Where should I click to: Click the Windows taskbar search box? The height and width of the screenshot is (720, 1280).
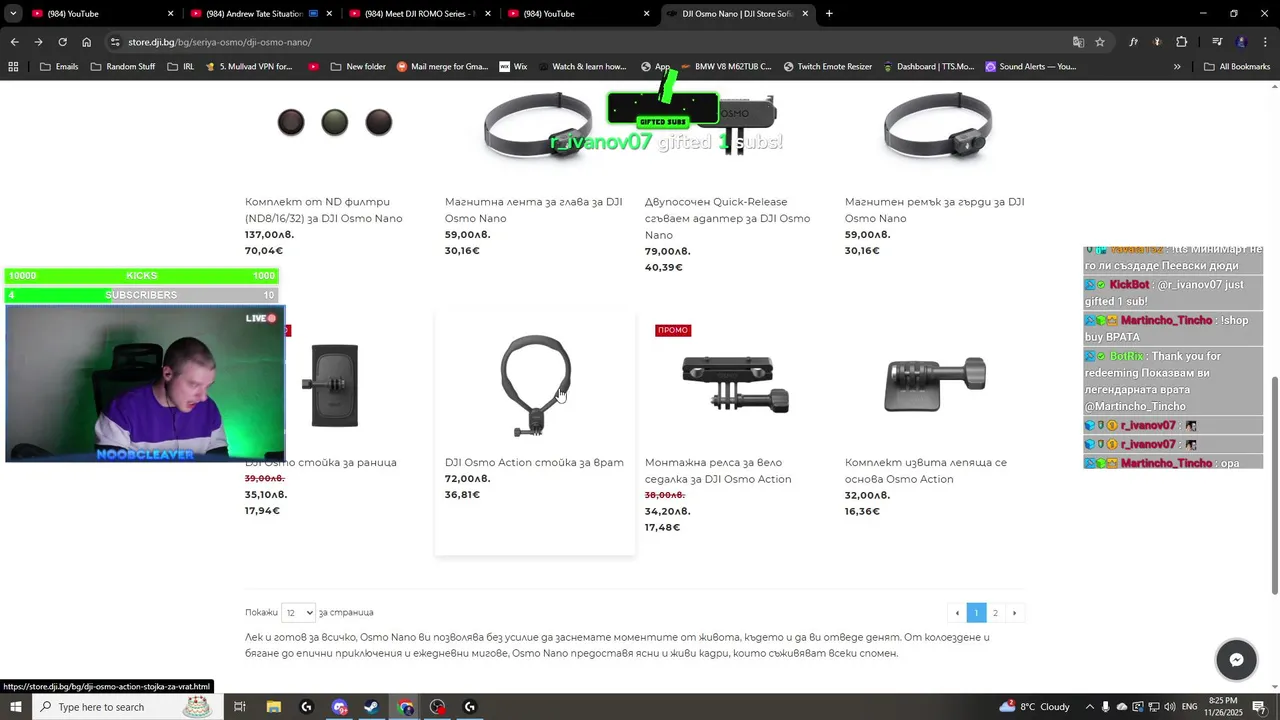[x=128, y=707]
